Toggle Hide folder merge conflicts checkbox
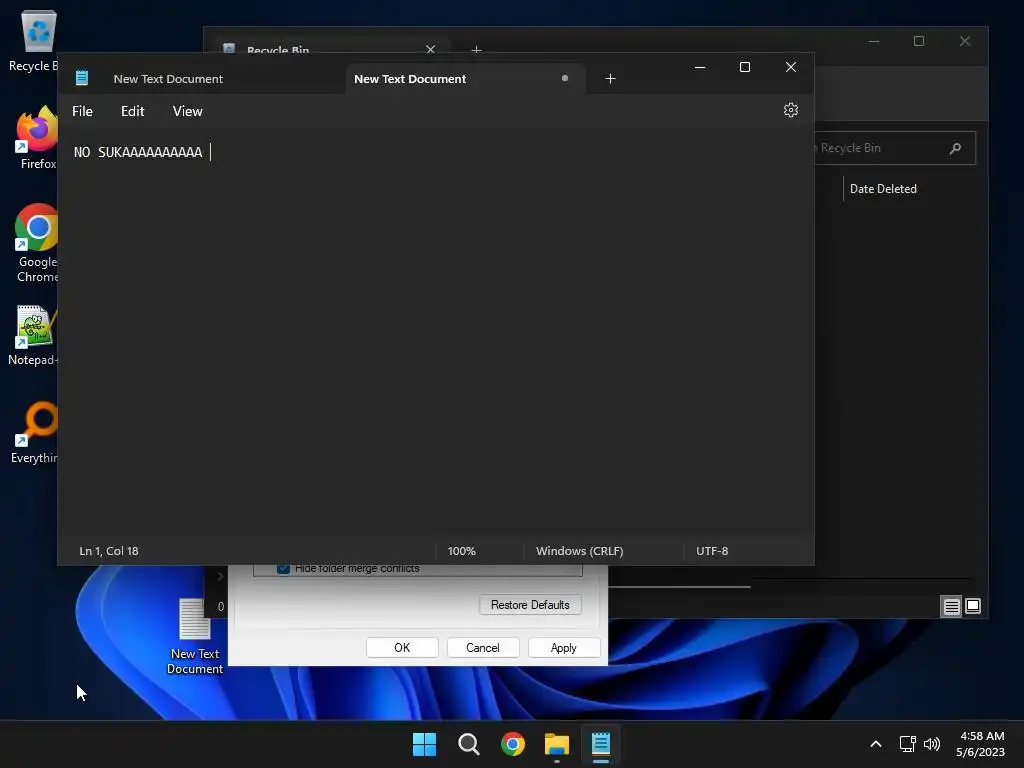 tap(283, 569)
